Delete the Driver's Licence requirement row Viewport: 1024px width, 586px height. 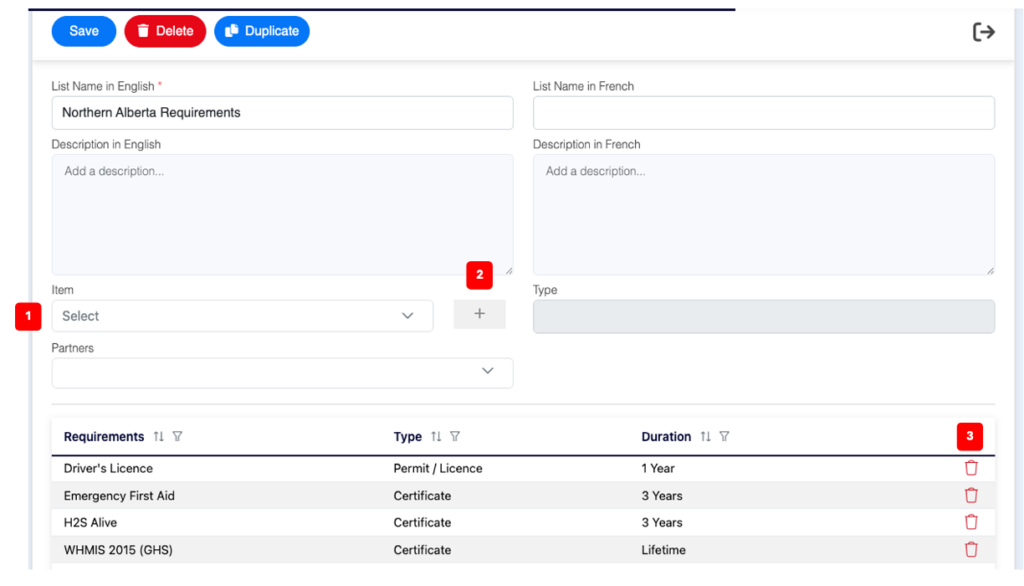pyautogui.click(x=971, y=468)
